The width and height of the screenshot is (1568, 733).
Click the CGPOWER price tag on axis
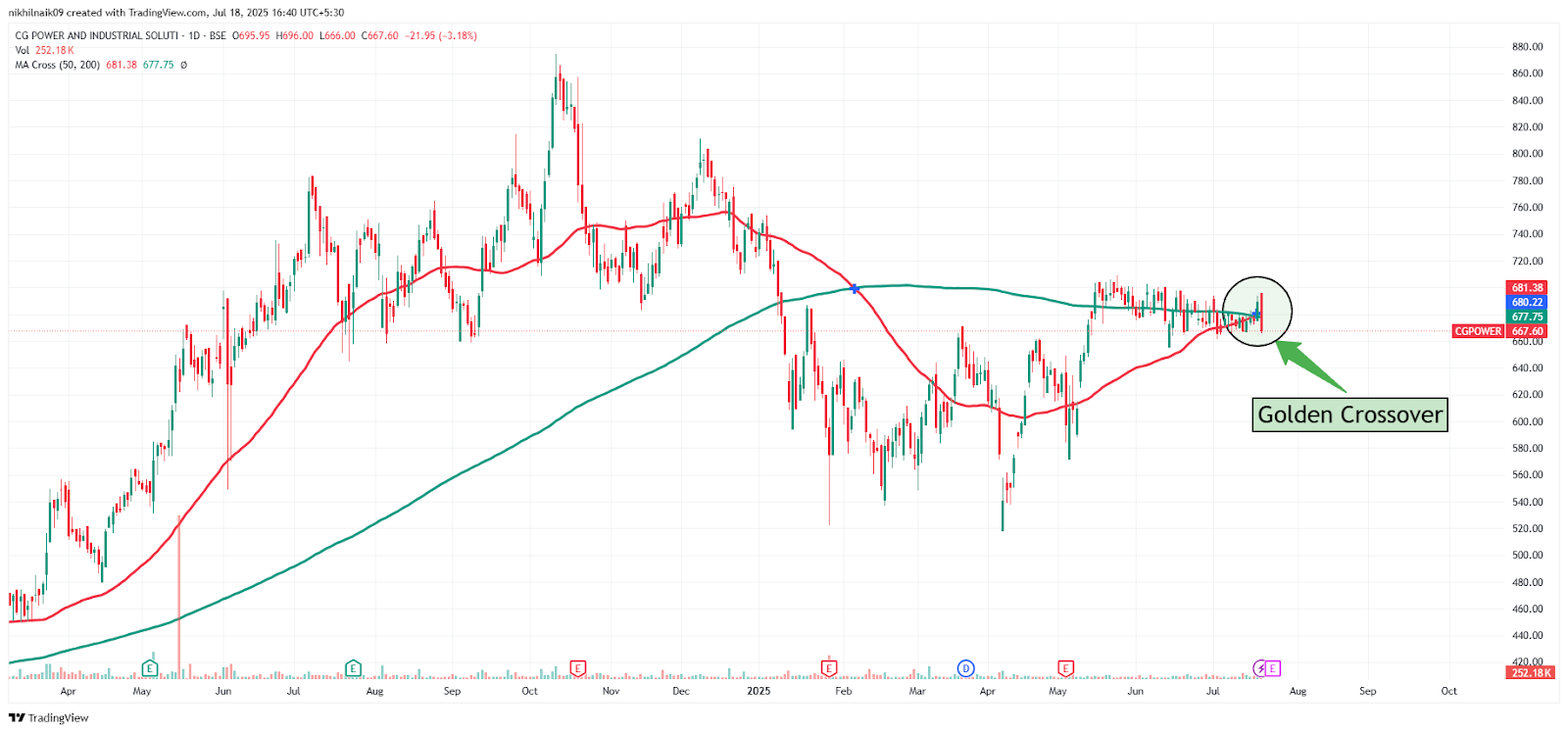pyautogui.click(x=1478, y=331)
